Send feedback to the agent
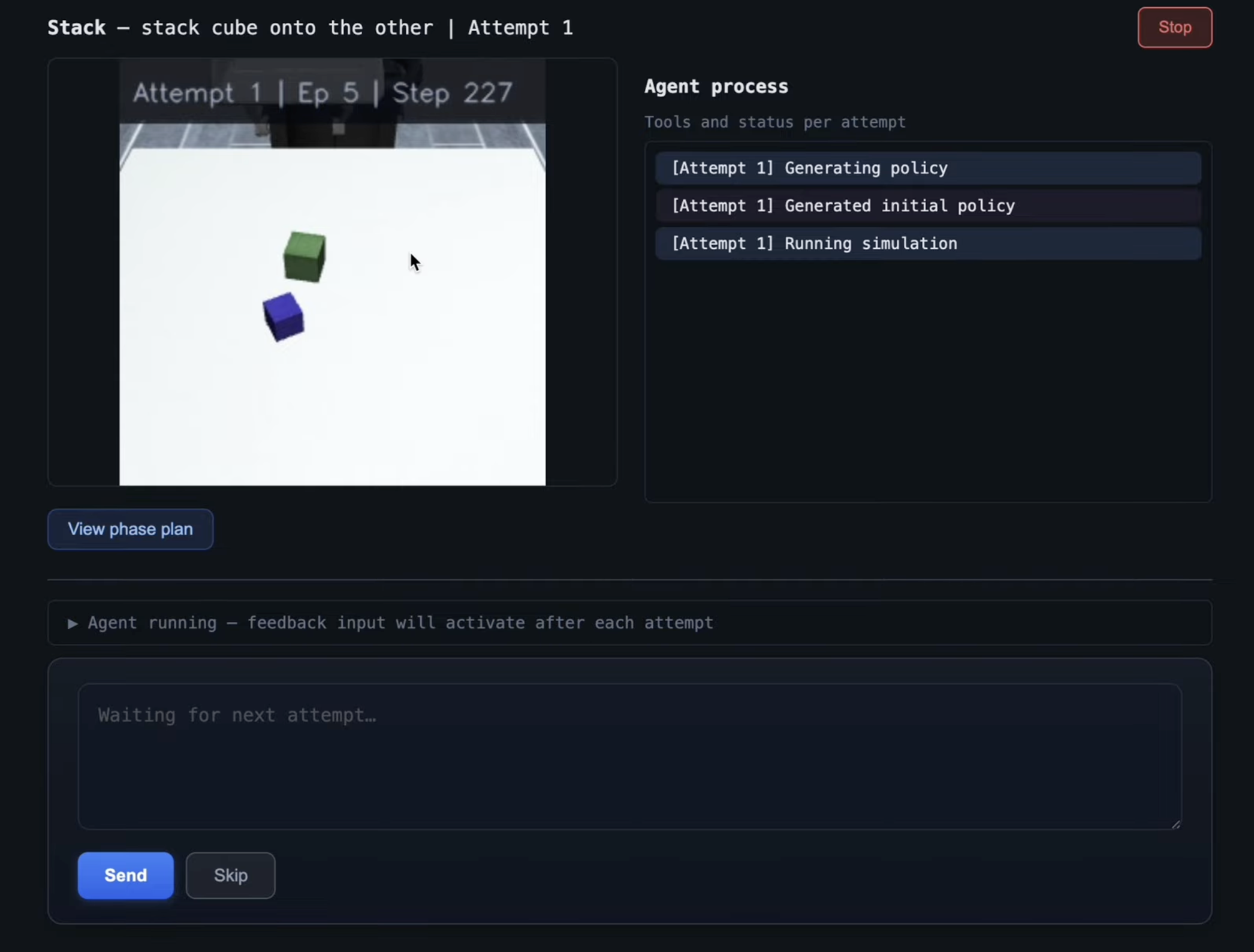The height and width of the screenshot is (952, 1254). (x=125, y=875)
